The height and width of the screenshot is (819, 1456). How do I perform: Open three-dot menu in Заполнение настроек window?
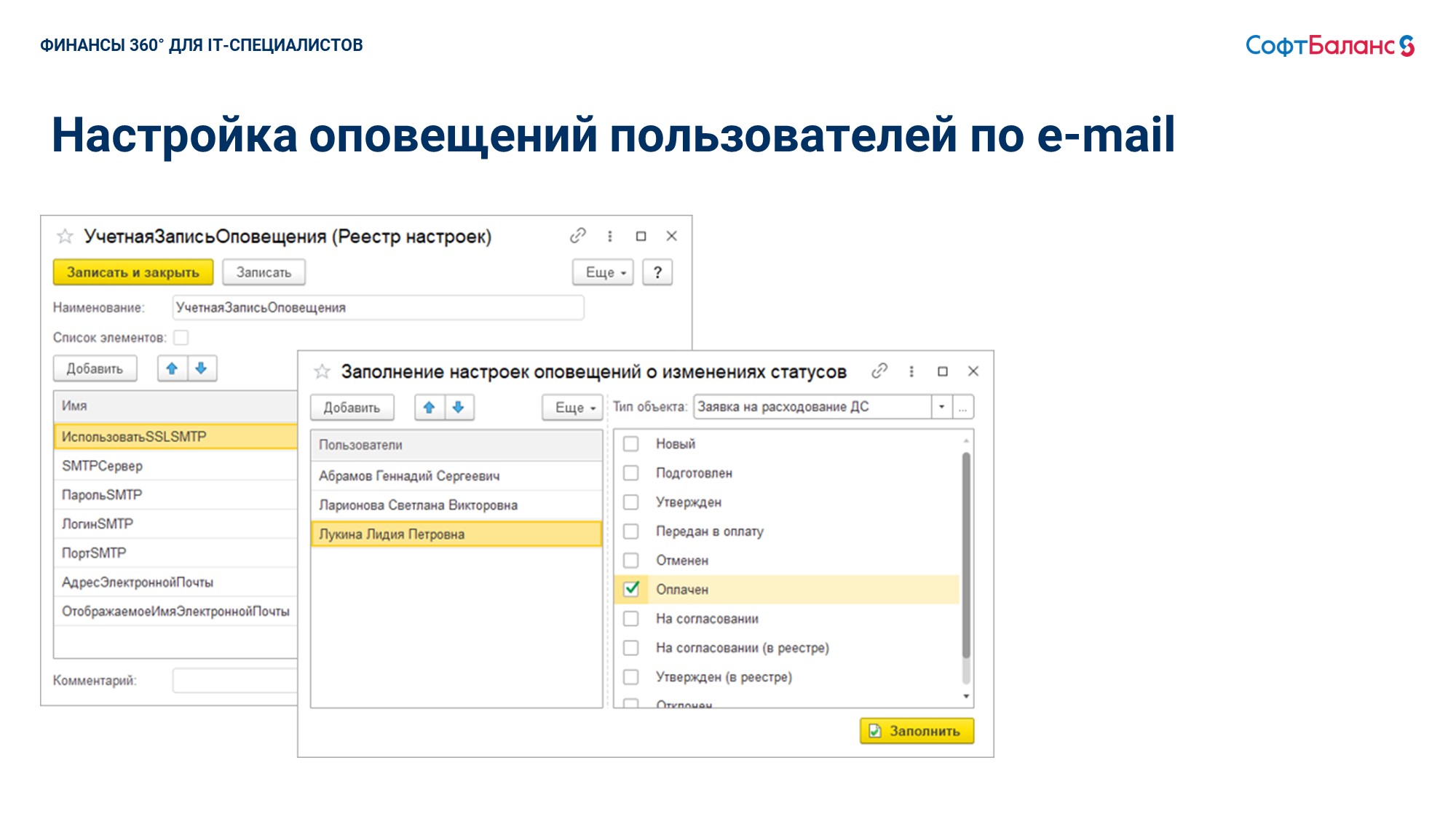click(x=911, y=371)
